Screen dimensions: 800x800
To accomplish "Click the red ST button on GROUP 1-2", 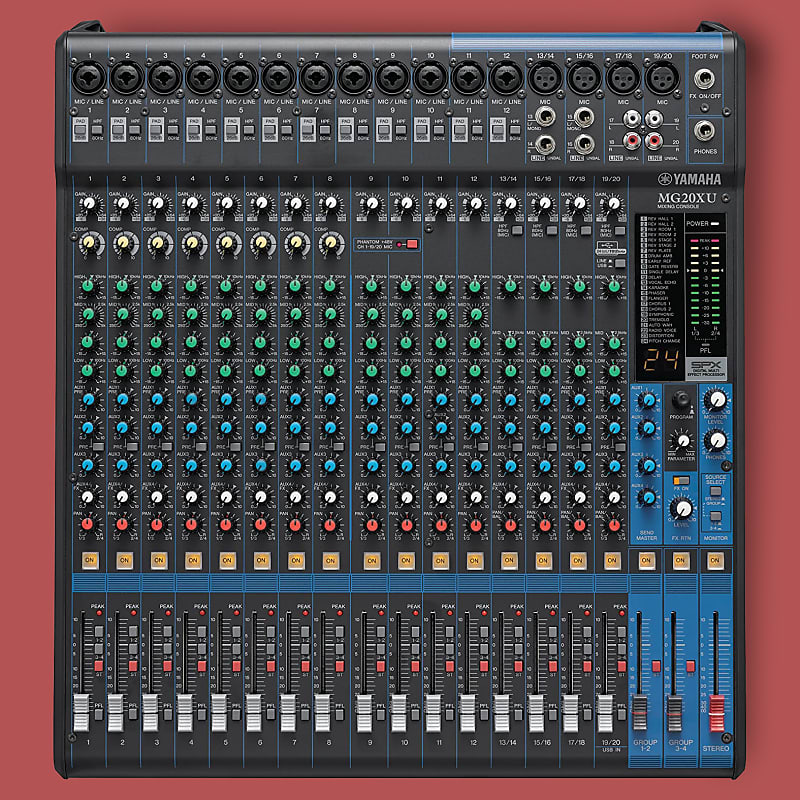I will click(656, 666).
